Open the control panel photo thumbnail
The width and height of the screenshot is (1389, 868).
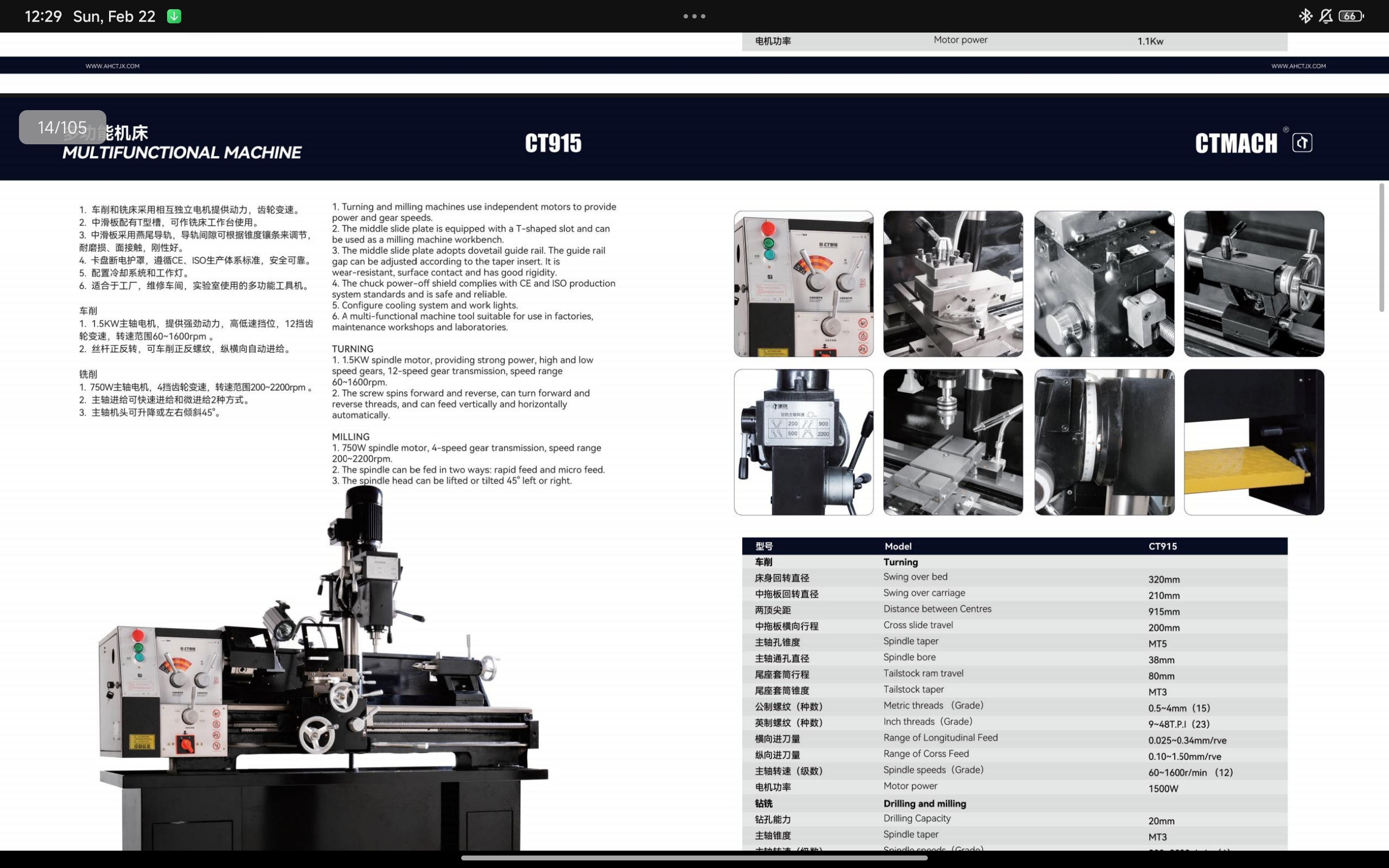click(804, 284)
